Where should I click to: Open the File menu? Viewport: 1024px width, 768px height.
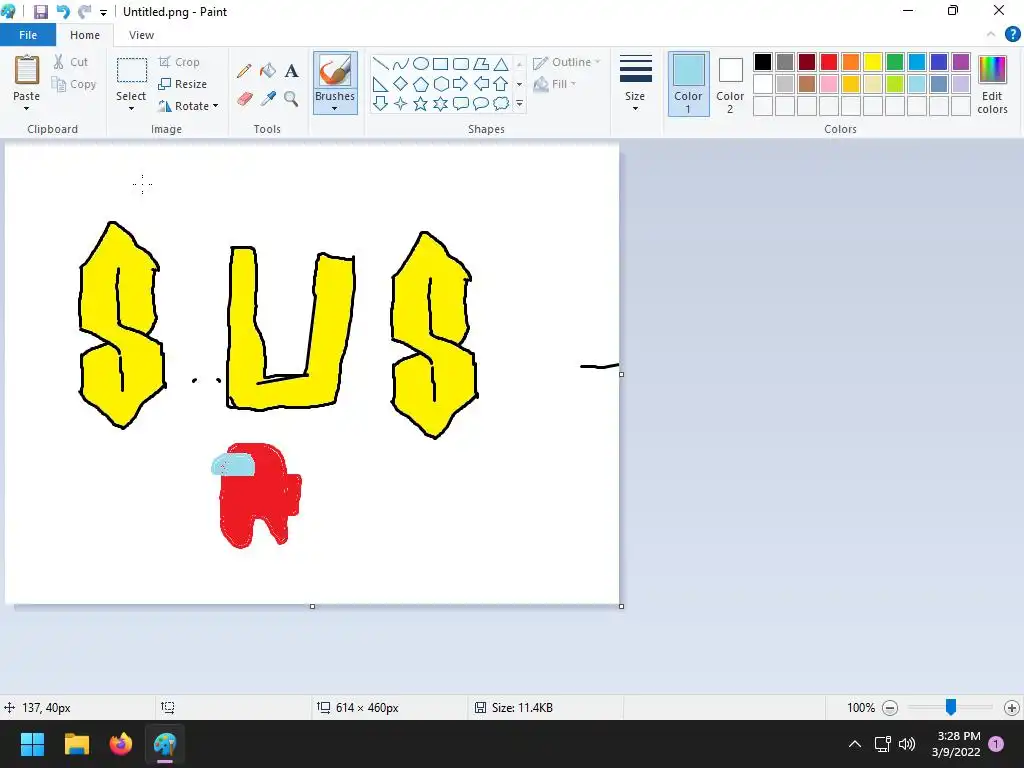(28, 35)
